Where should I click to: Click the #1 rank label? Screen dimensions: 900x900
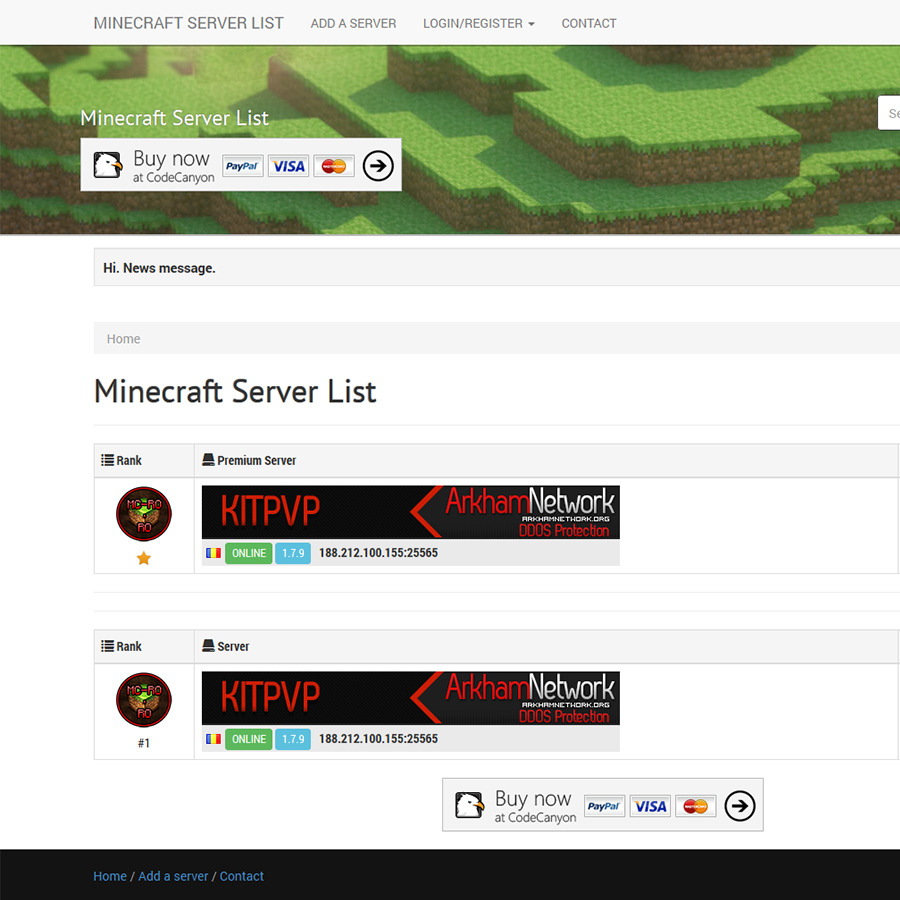pyautogui.click(x=143, y=743)
